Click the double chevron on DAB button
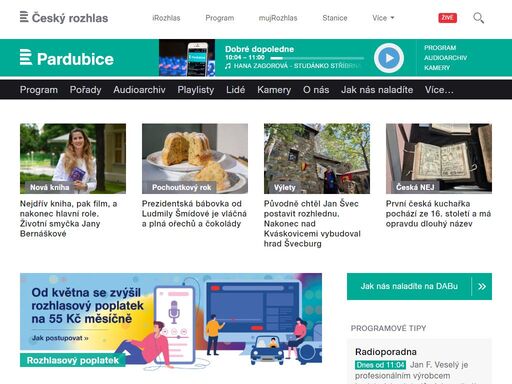The image size is (512, 384). coord(482,286)
